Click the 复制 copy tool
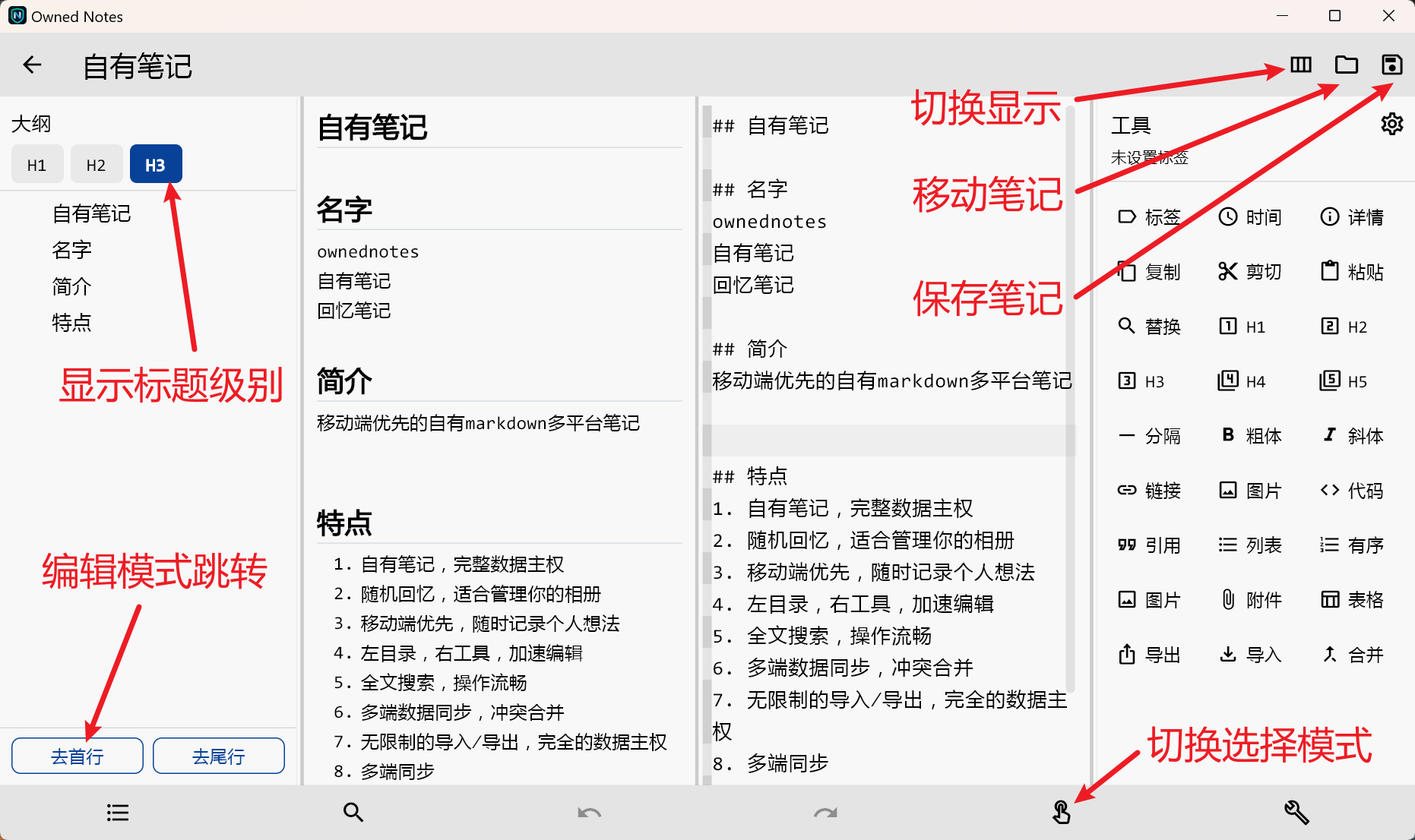 click(x=1148, y=272)
